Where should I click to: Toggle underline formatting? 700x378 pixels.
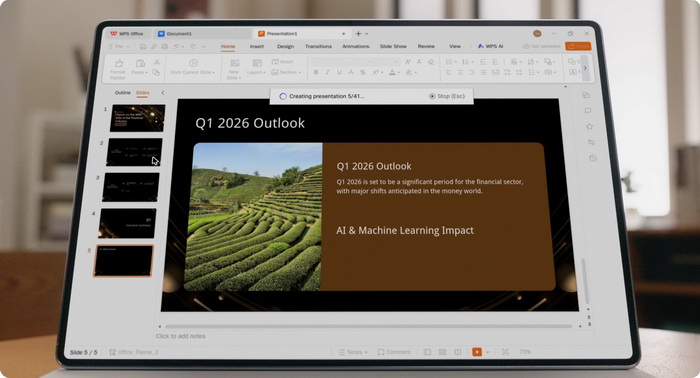tap(339, 72)
